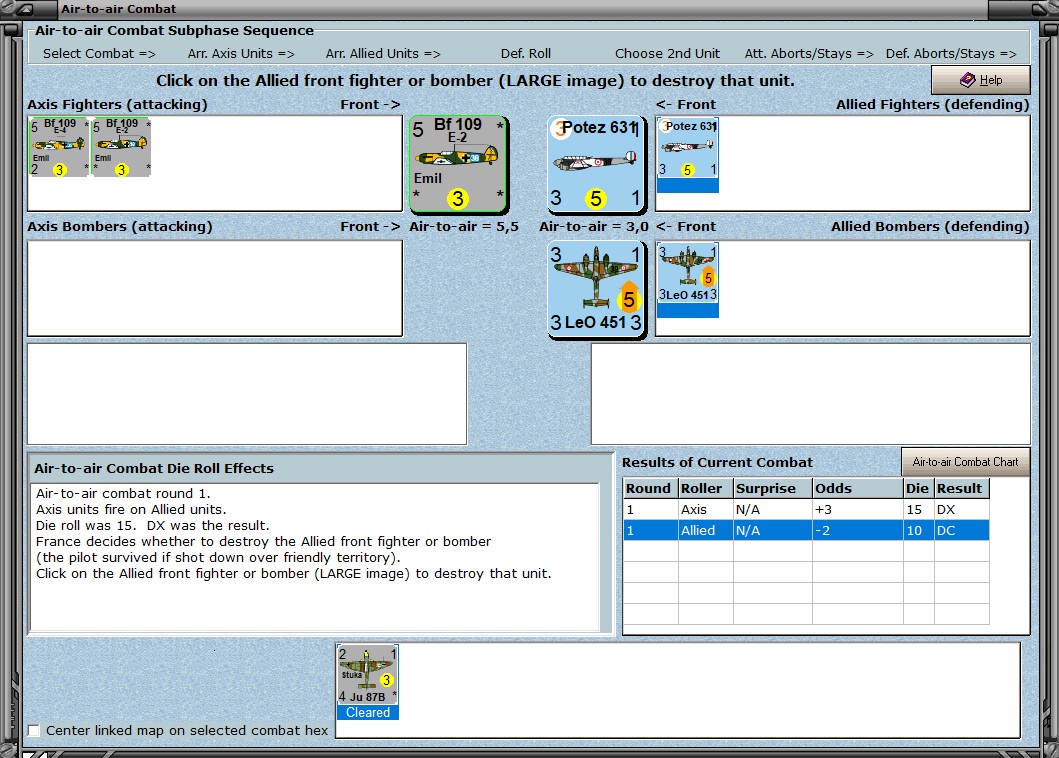1059x758 pixels.
Task: Click the Air-to-air Combat window title bar
Action: click(x=523, y=9)
